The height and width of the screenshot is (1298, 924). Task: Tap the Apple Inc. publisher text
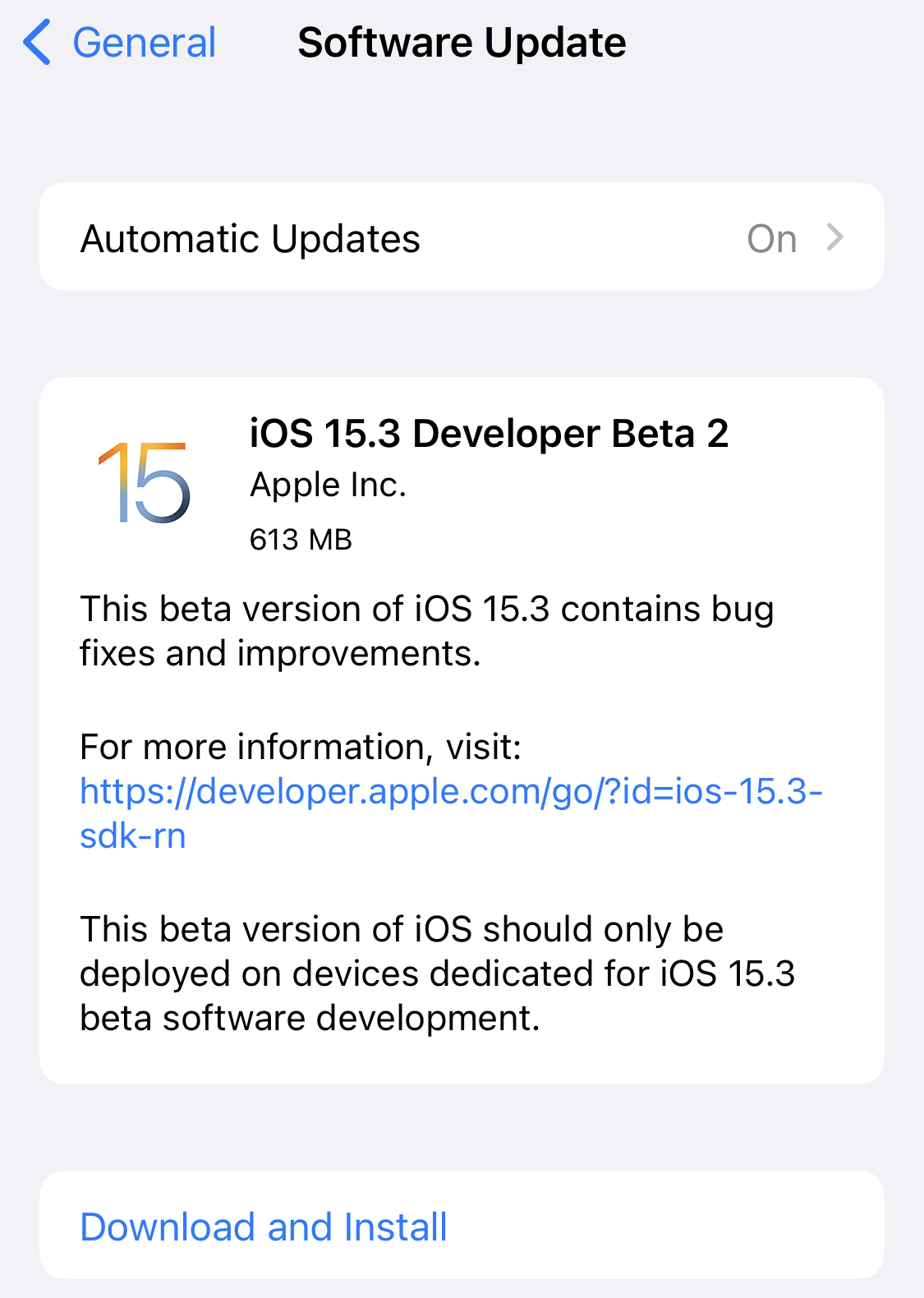[329, 485]
